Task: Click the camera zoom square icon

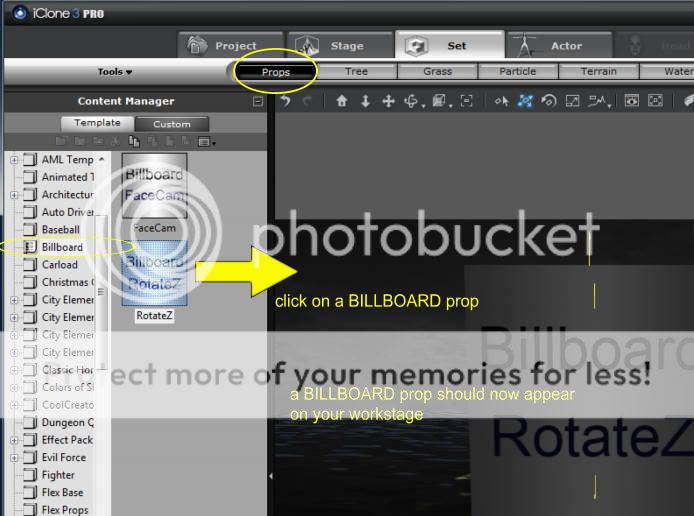Action: coord(572,101)
